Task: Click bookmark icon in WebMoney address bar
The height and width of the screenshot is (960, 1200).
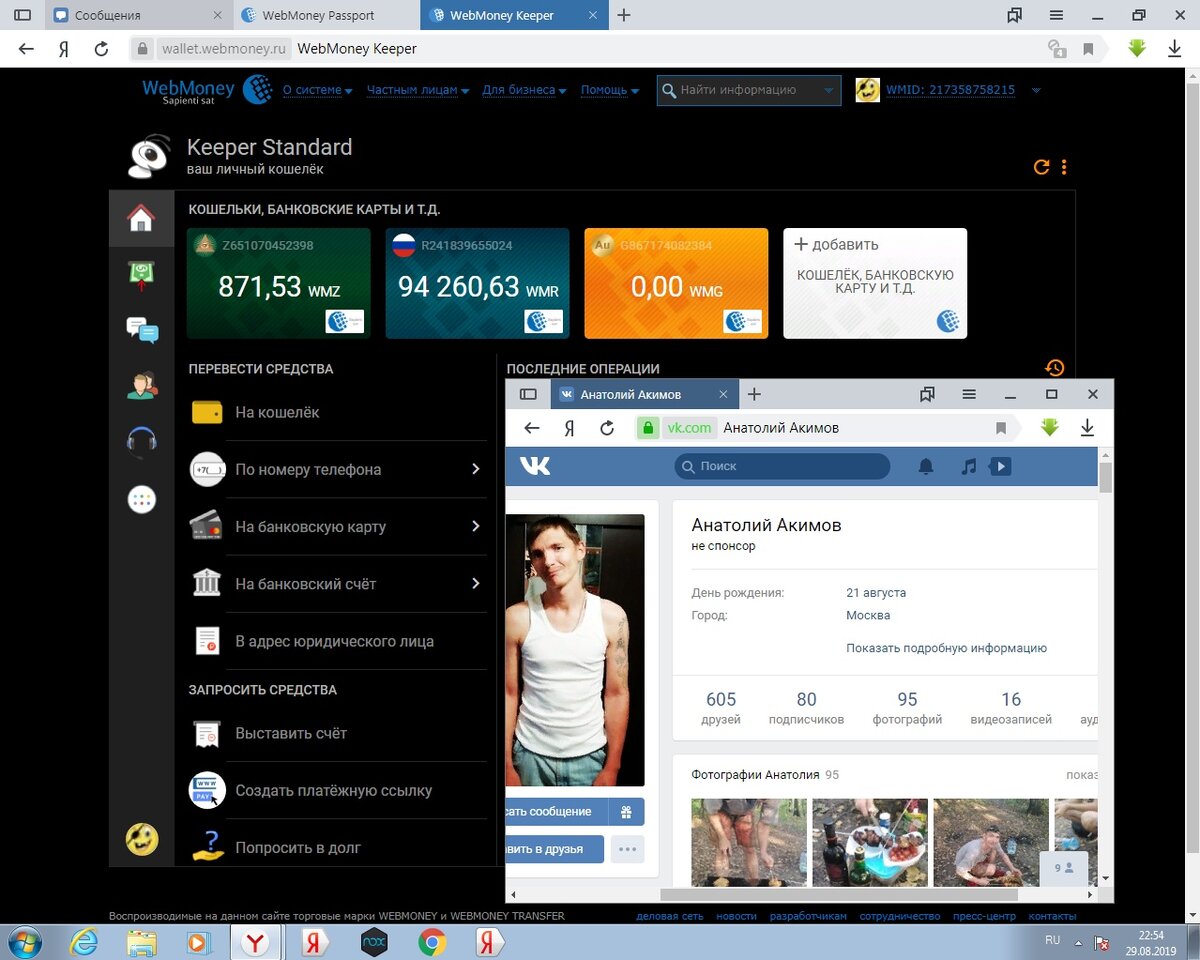Action: (1088, 48)
